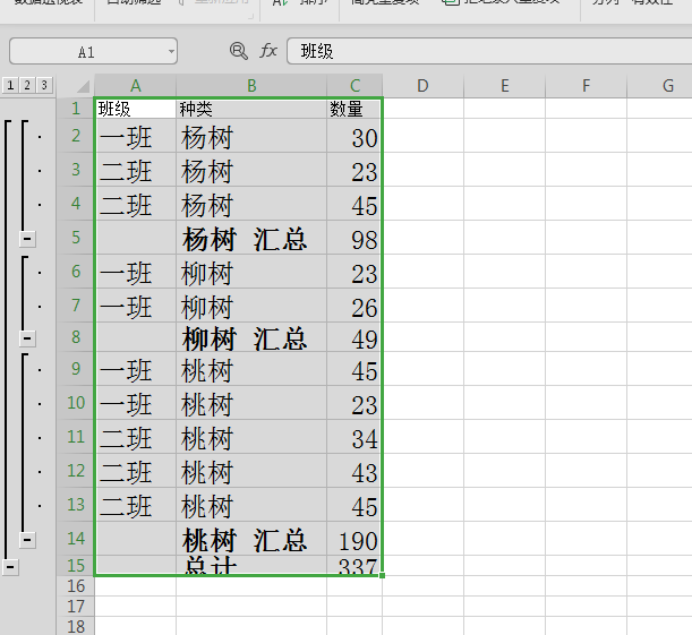Click cell B9 containing 桃树

click(x=252, y=369)
